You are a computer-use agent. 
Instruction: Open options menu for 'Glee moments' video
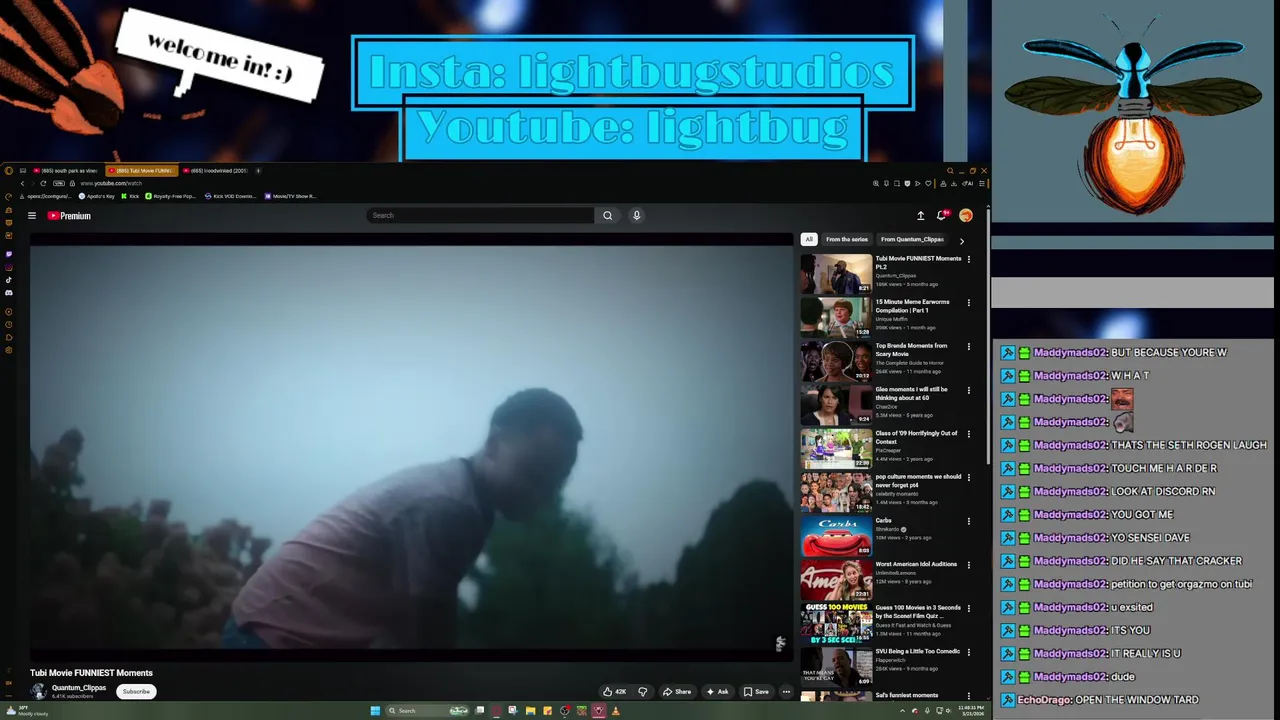pyautogui.click(x=968, y=390)
